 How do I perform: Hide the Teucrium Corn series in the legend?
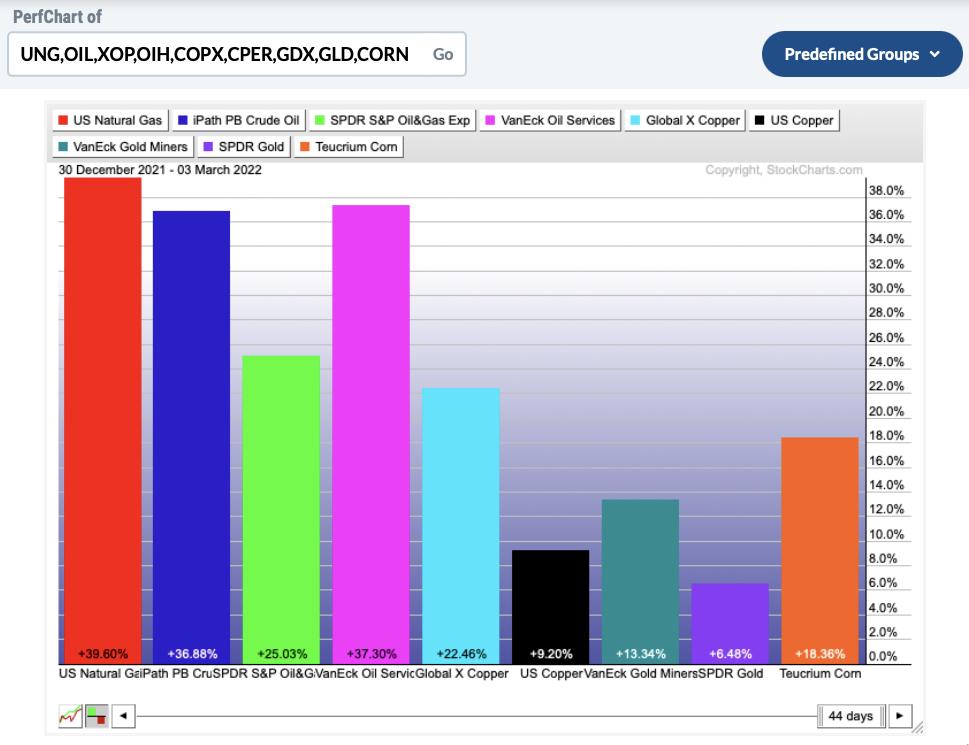[x=349, y=147]
